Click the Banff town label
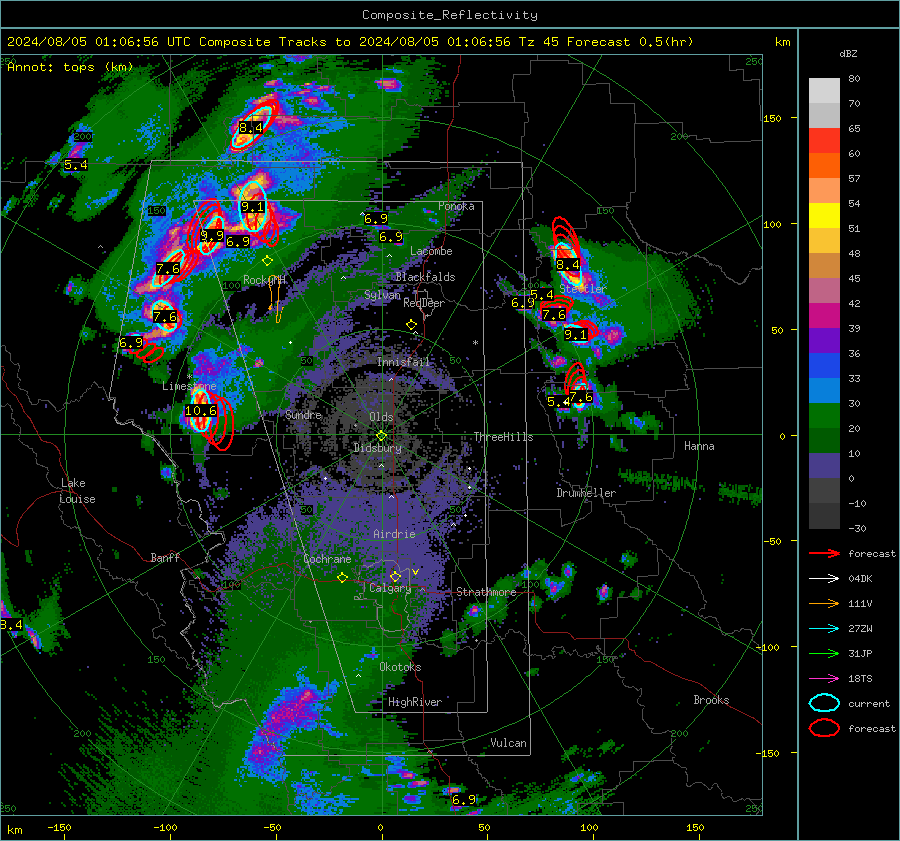 [165, 557]
